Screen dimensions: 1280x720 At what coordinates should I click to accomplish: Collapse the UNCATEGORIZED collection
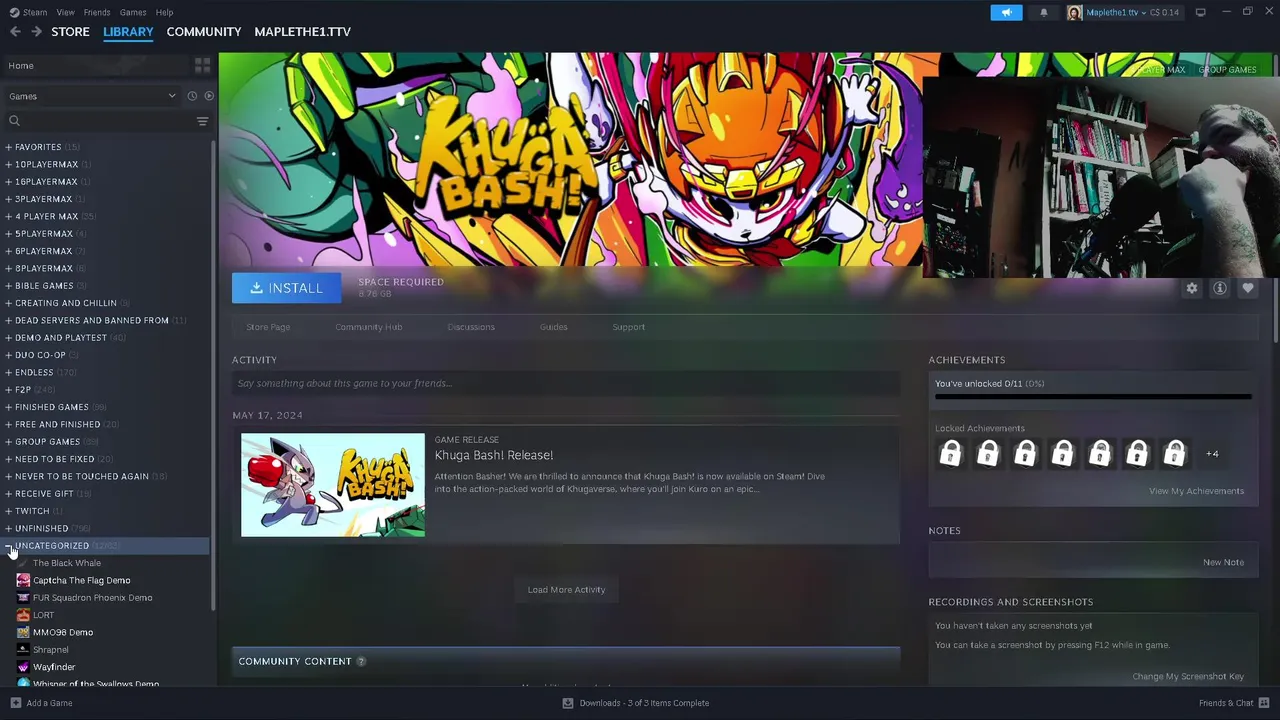9,546
